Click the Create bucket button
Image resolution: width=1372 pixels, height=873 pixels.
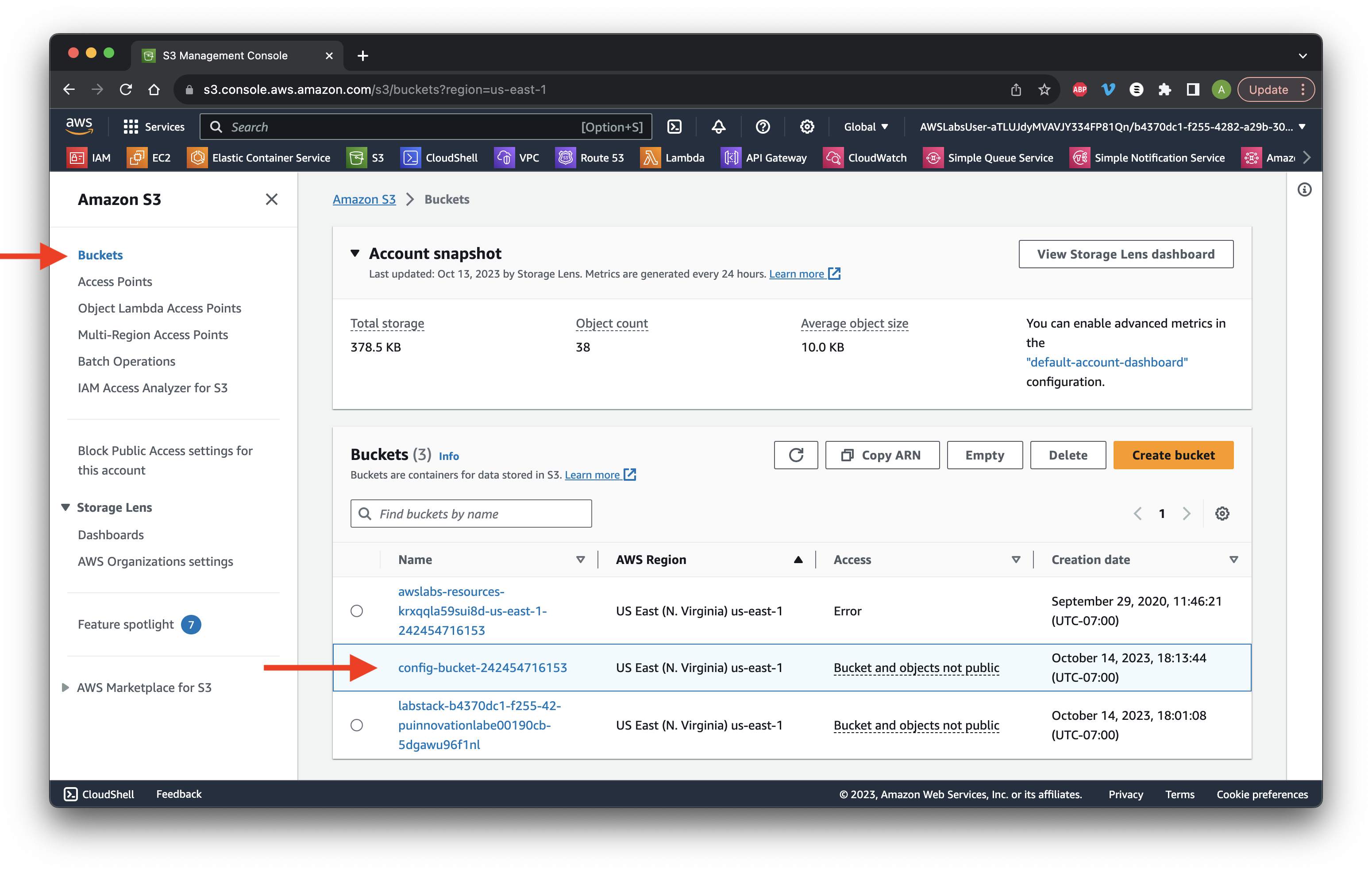[1173, 455]
